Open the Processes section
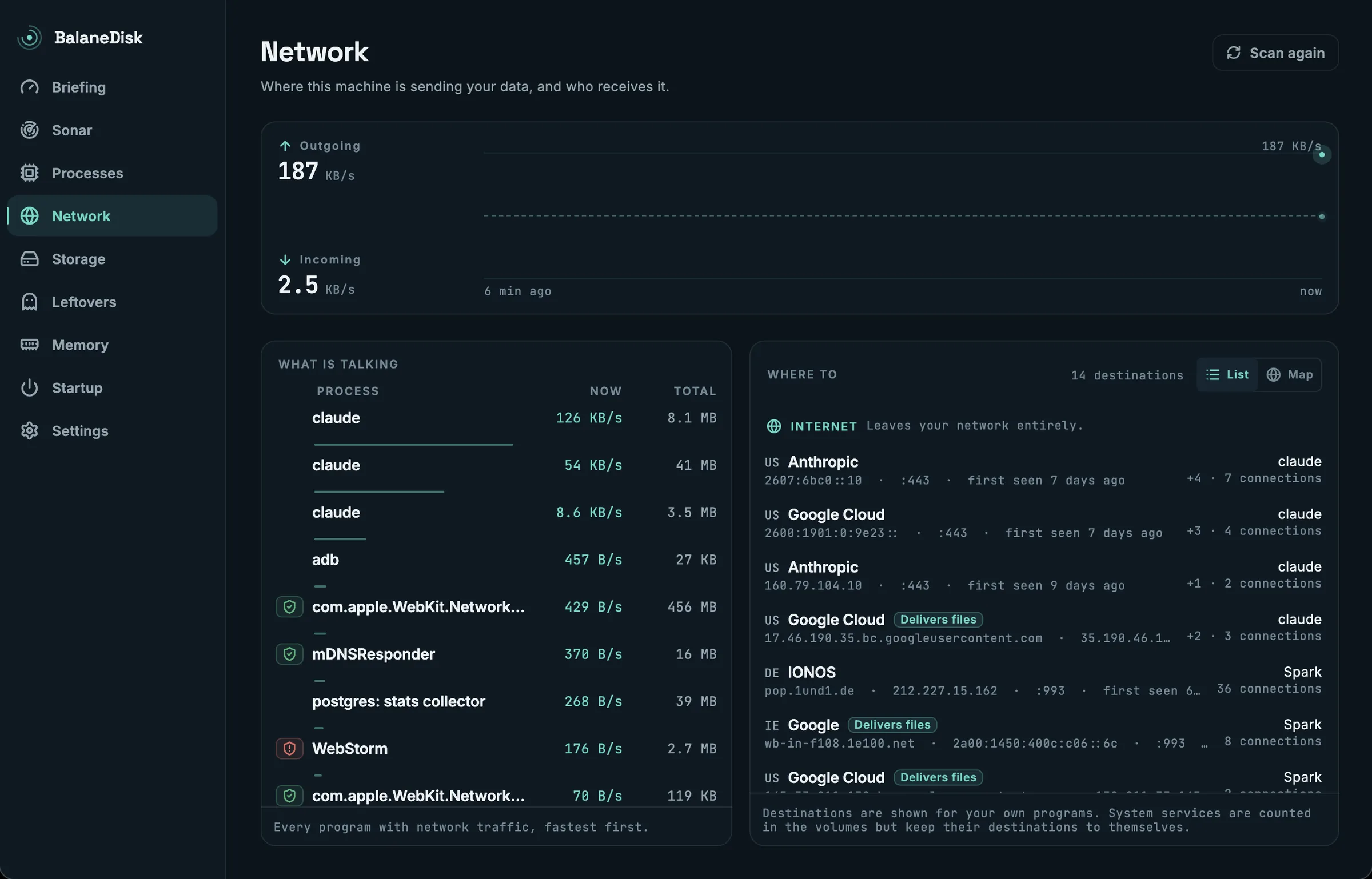Screen dimensions: 1372x879 (x=112, y=173)
